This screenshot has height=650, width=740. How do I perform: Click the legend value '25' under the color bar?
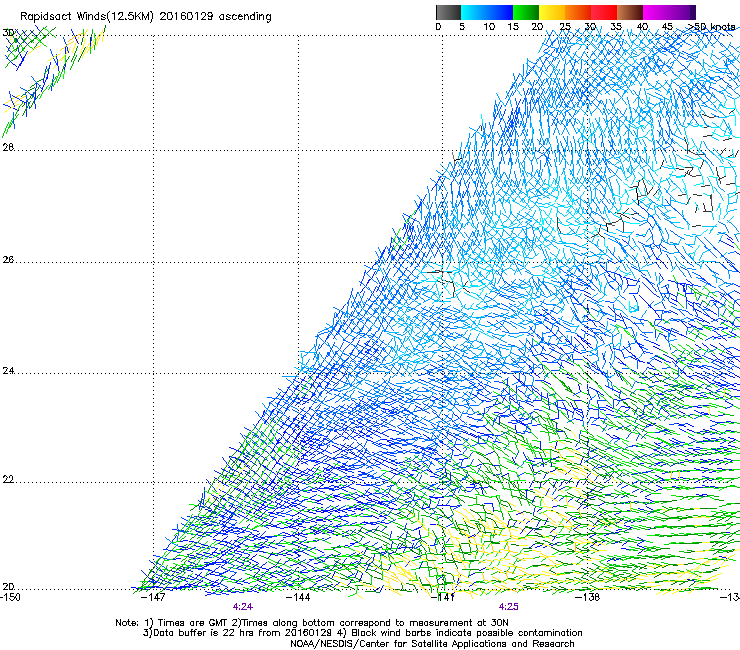pos(565,27)
